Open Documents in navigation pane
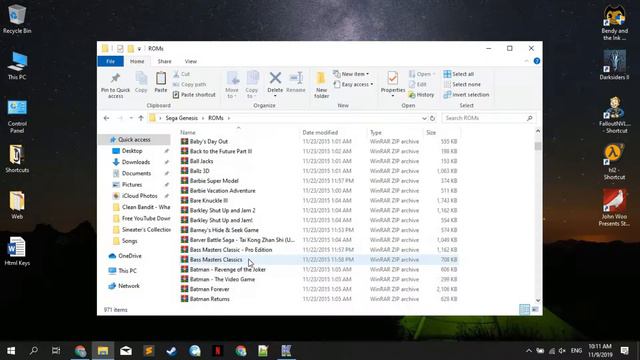 136,173
